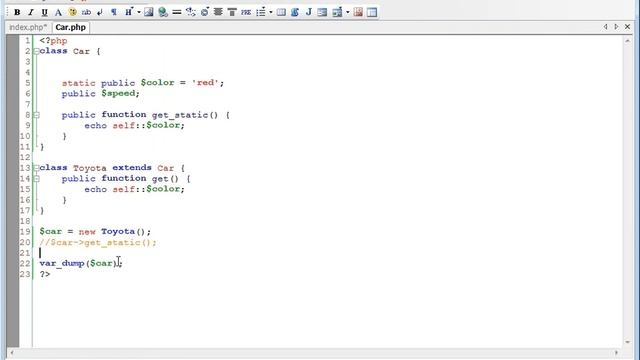This screenshot has height=360, width=640.
Task: Click the center-align text icon
Action: click(x=218, y=12)
